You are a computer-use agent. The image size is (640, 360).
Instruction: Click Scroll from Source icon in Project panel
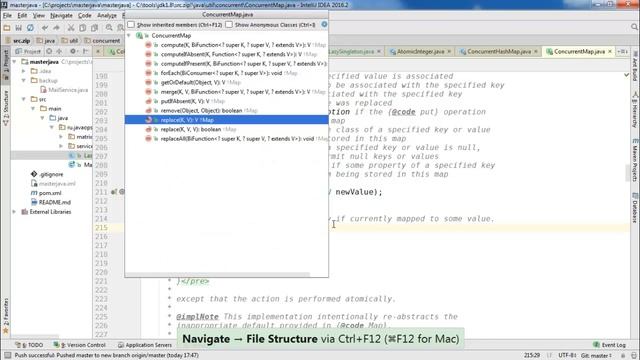click(x=49, y=51)
